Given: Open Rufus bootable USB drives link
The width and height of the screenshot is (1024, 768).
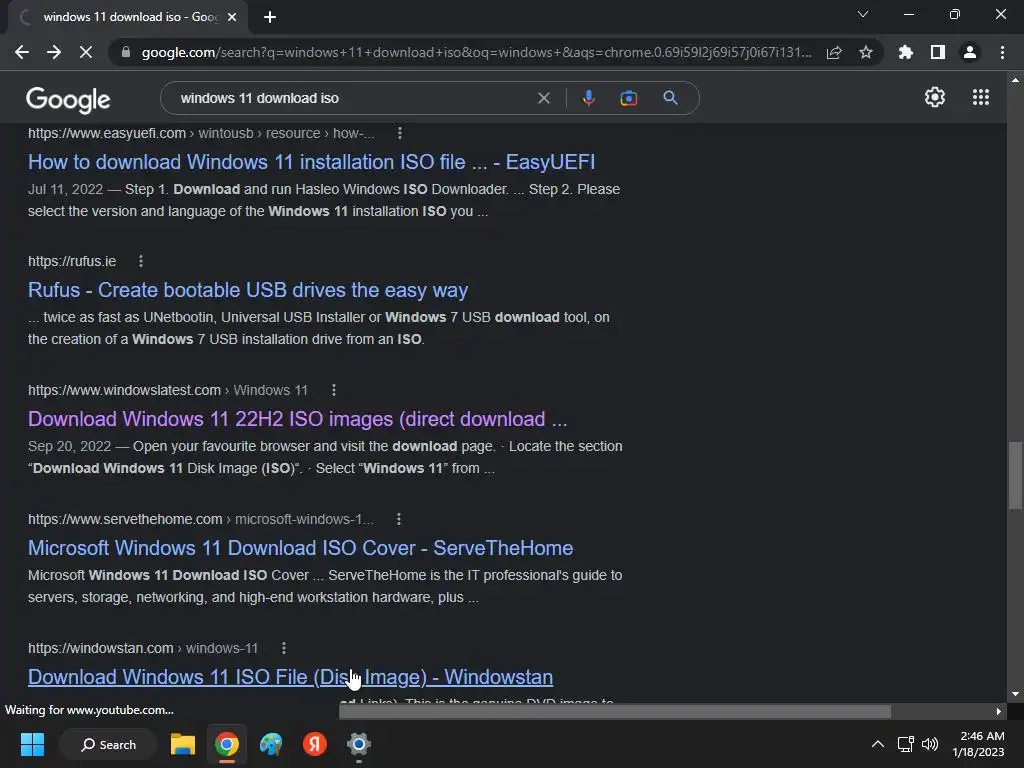Looking at the screenshot, I should coord(248,290).
